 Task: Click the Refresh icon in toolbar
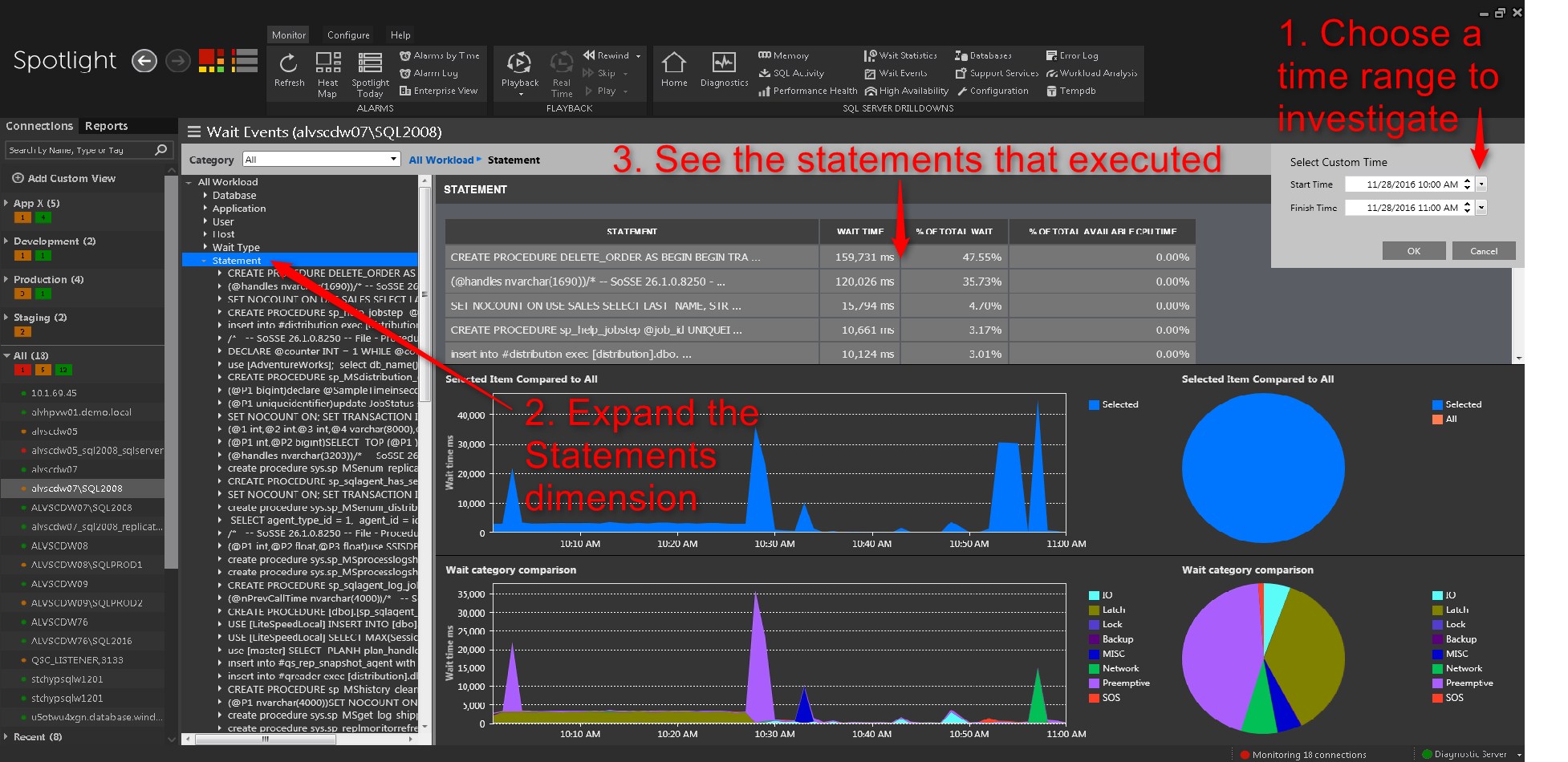pos(289,63)
